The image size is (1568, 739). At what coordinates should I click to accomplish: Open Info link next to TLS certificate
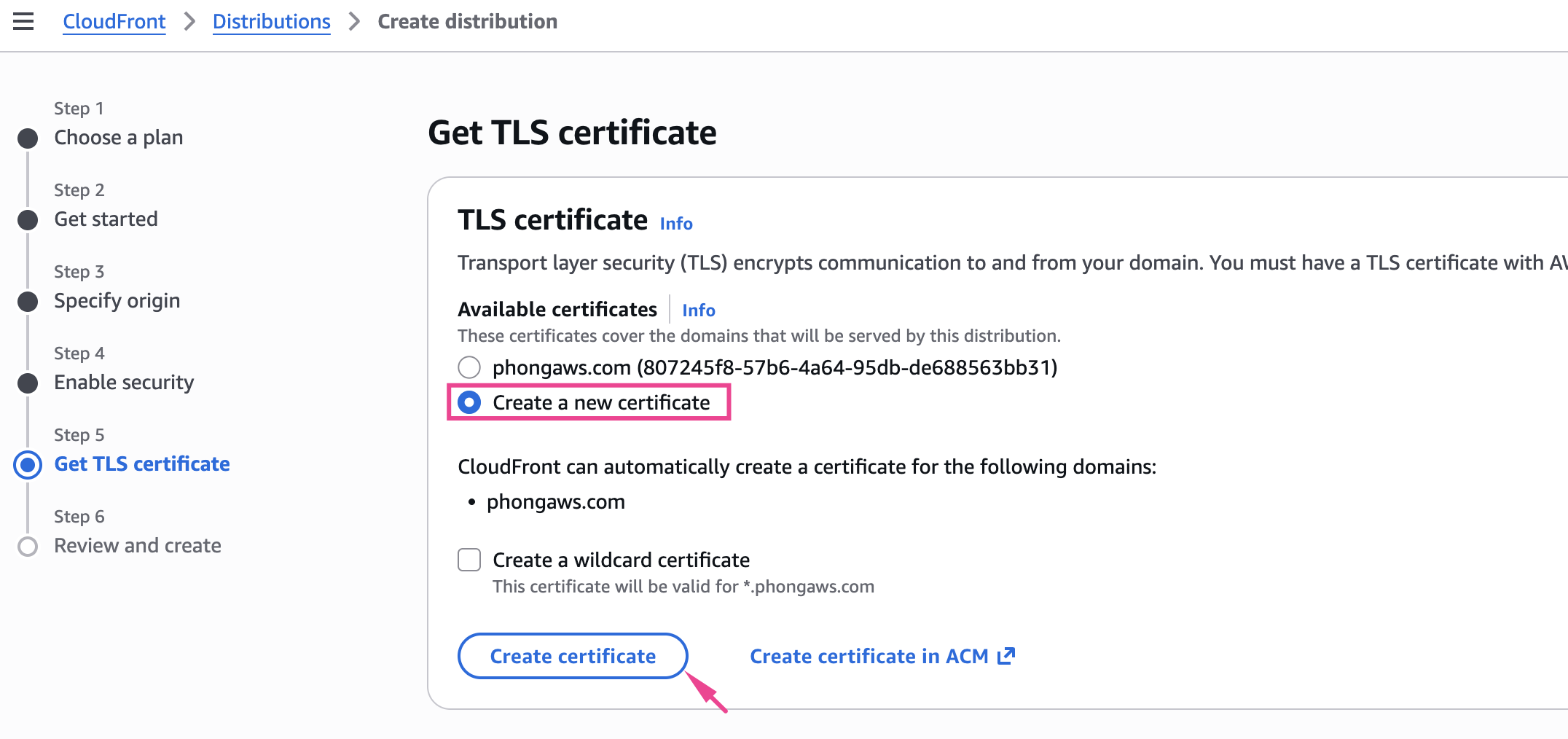point(676,224)
